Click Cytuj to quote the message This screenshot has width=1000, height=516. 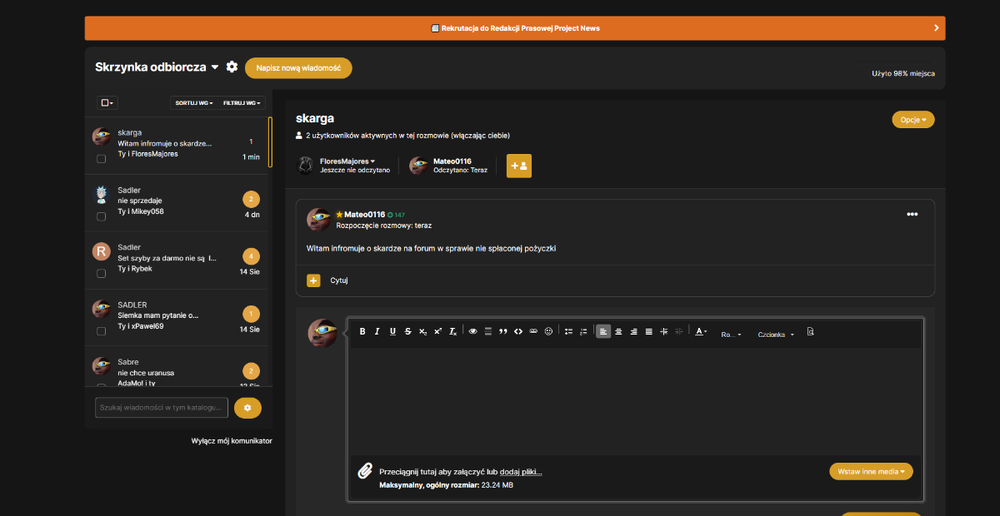tap(339, 281)
